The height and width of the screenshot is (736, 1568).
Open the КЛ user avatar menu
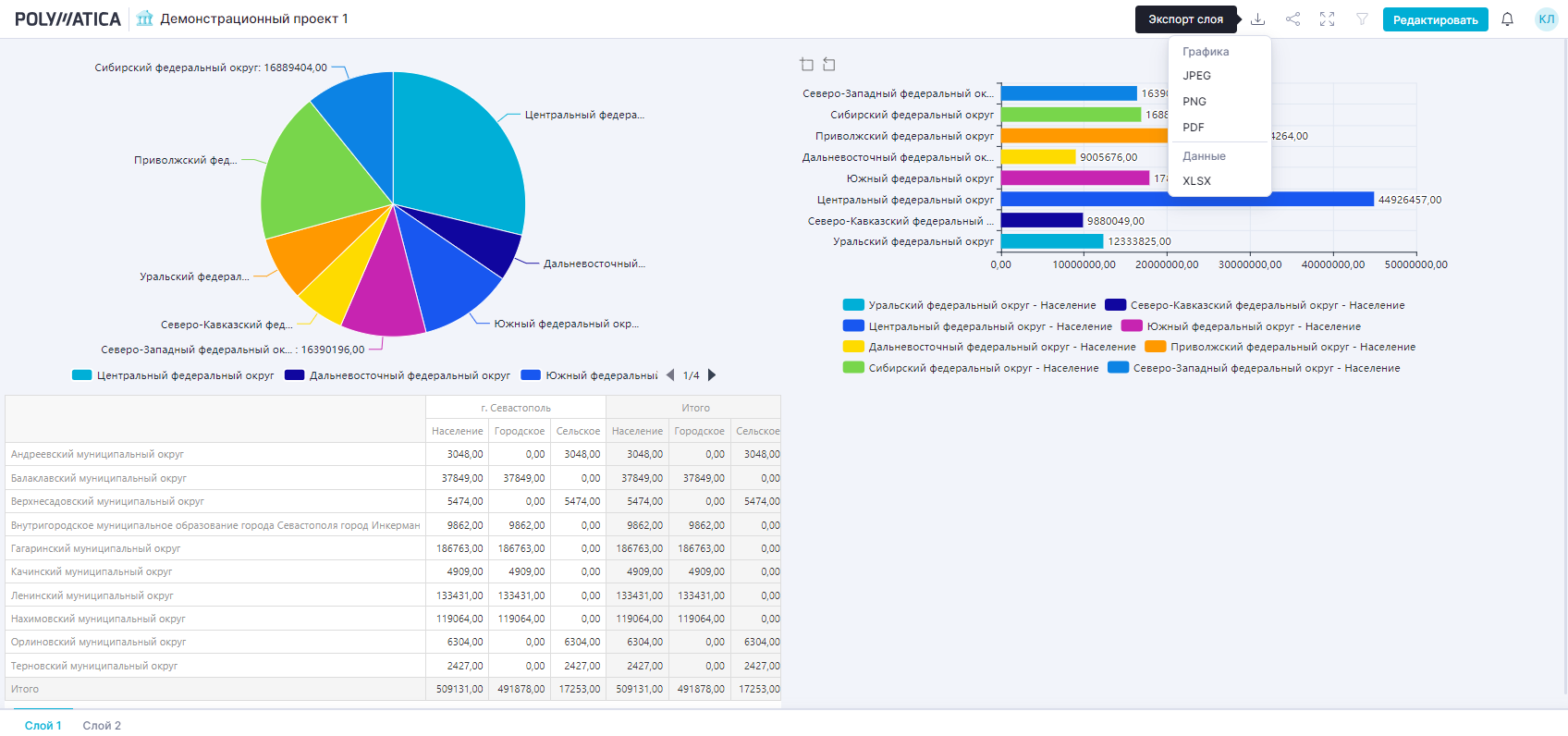1546,19
